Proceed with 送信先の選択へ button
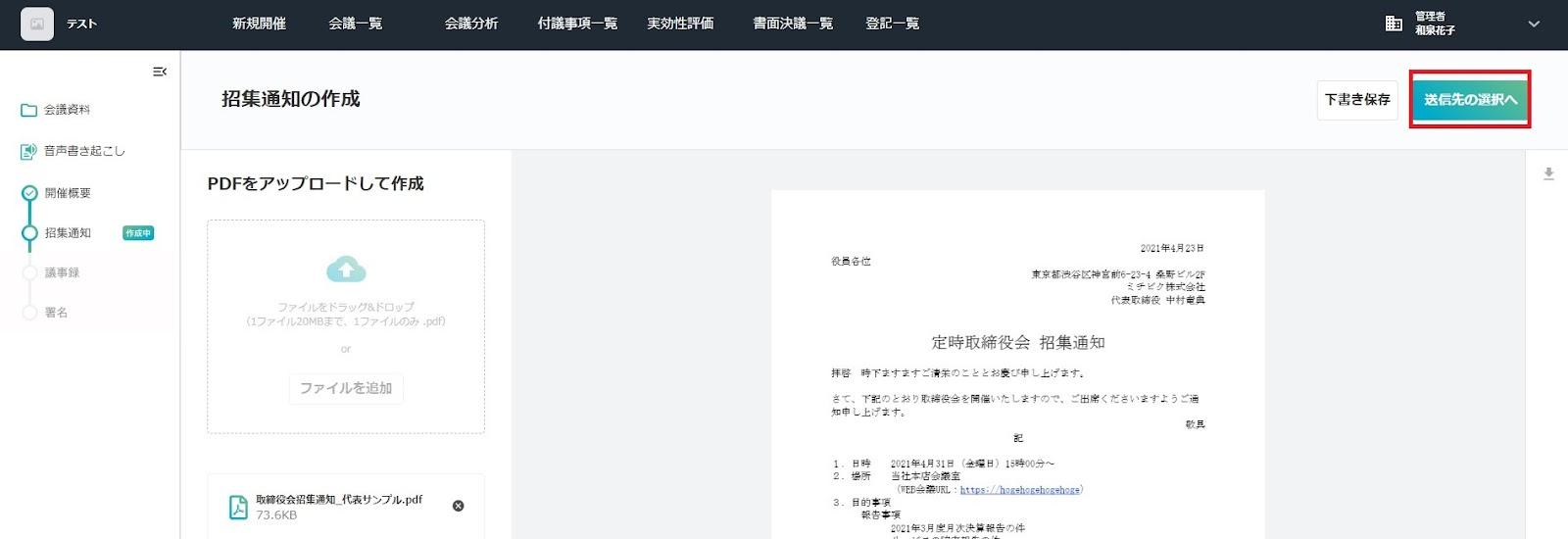The width and height of the screenshot is (1568, 539). [x=1470, y=100]
